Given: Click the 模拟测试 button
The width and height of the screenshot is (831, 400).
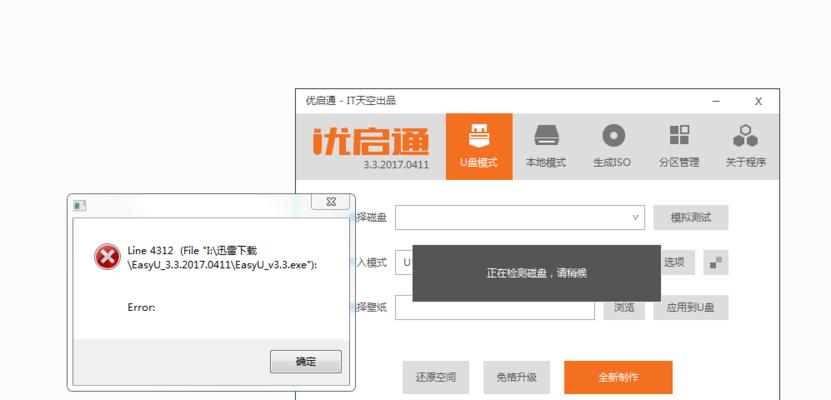Looking at the screenshot, I should coord(691,218).
